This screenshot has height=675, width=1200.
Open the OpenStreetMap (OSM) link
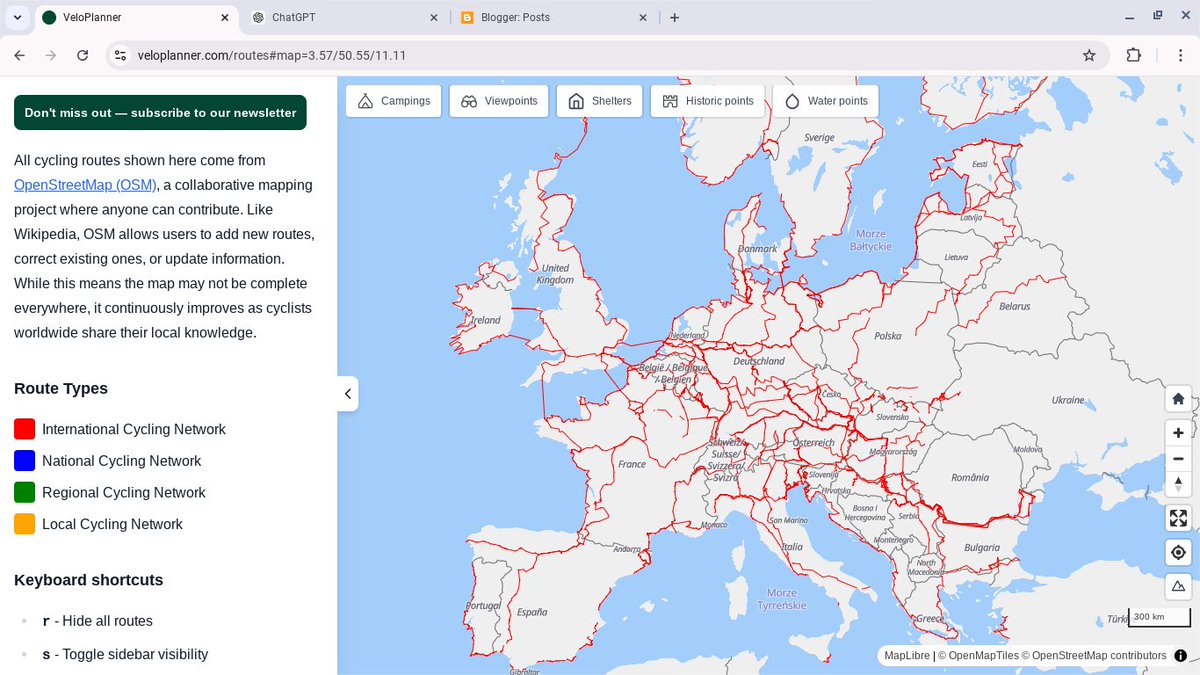pos(85,184)
